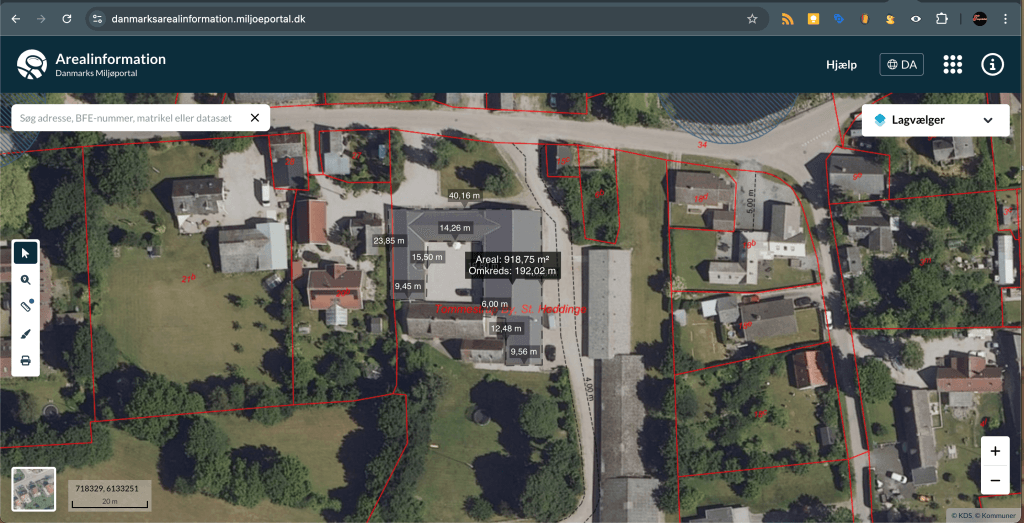Bookmark page with star icon
The width and height of the screenshot is (1024, 523).
click(x=752, y=19)
